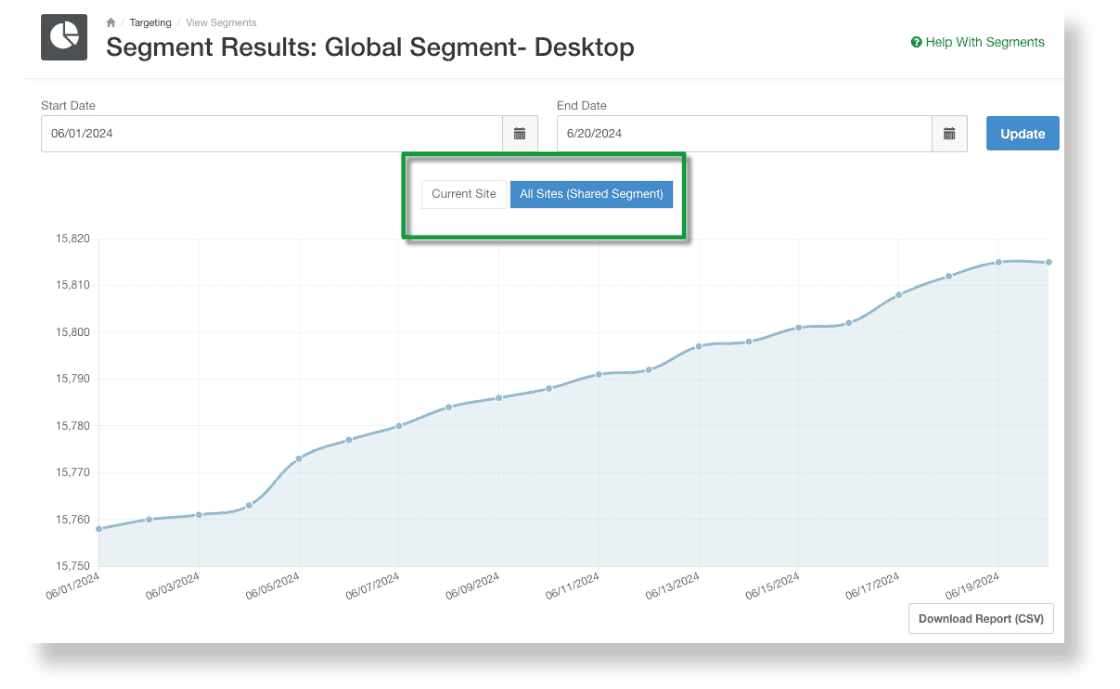This screenshot has height=689, width=1120.
Task: Click the home icon in the breadcrumb
Action: coord(111,22)
